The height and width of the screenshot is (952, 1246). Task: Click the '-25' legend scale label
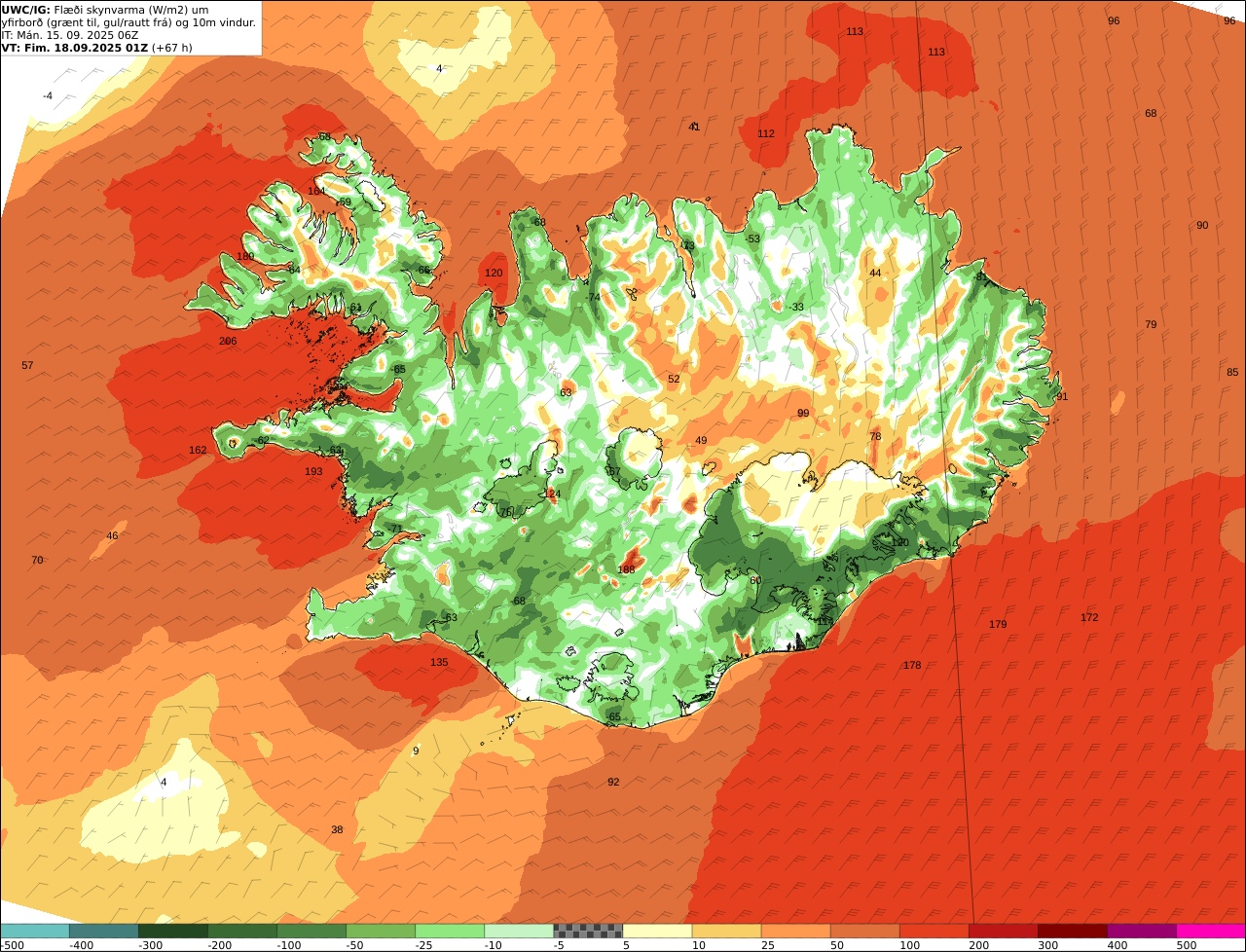pyautogui.click(x=425, y=945)
